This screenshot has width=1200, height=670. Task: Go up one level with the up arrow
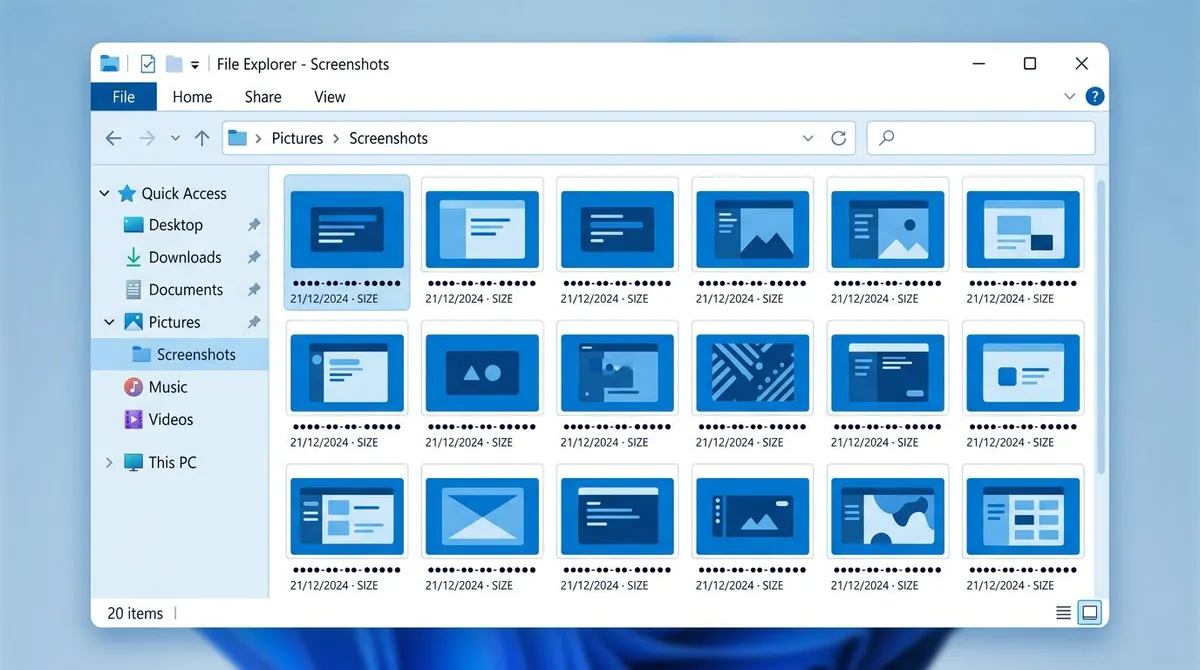[202, 138]
